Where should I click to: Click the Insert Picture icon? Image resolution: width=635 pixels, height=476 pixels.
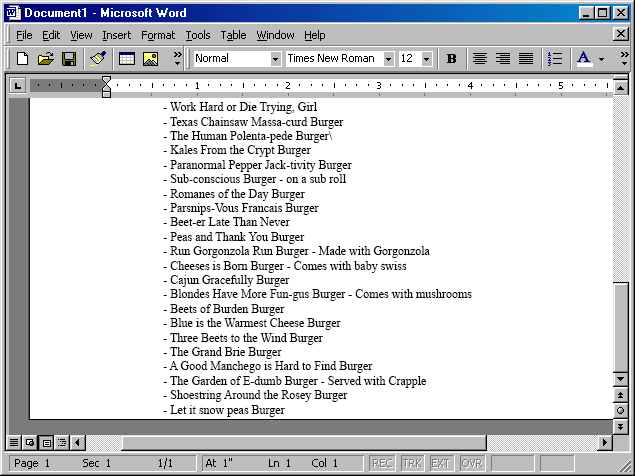pyautogui.click(x=151, y=59)
